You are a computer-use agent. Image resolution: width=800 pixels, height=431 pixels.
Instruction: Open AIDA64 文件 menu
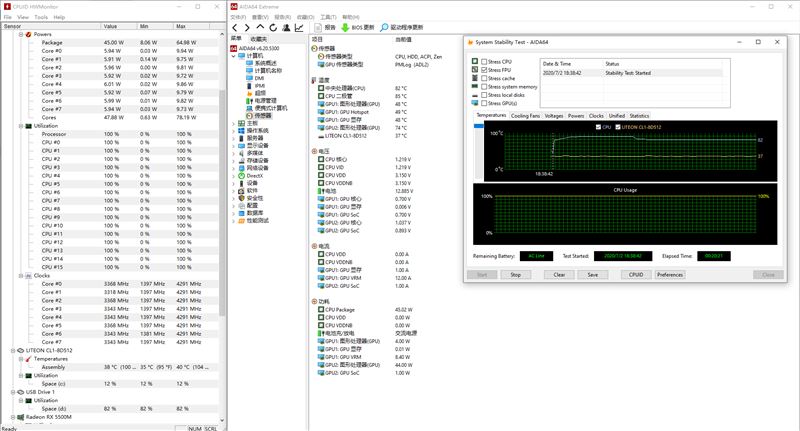click(x=238, y=17)
